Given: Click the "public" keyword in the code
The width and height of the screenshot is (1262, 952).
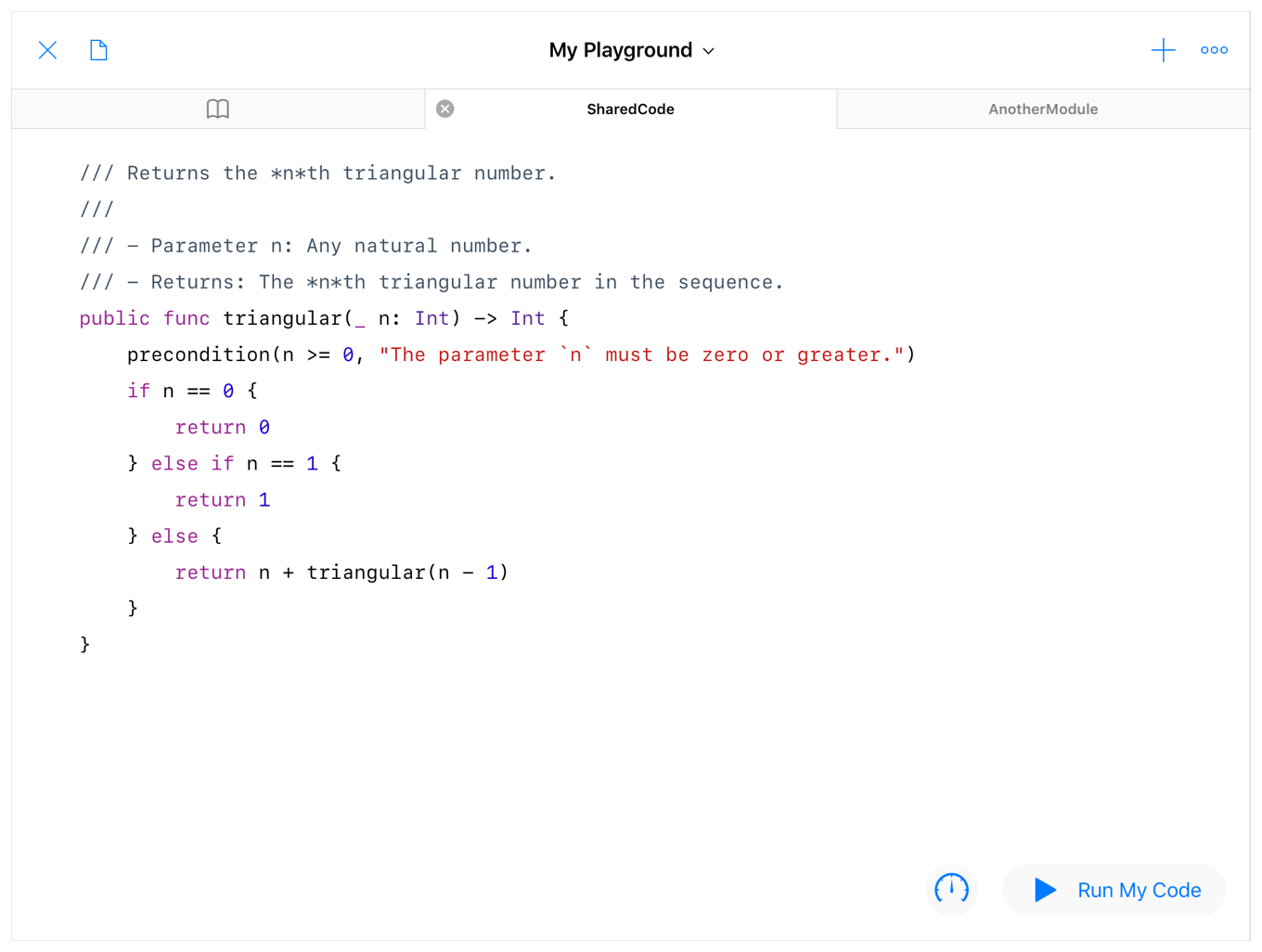Looking at the screenshot, I should 114,319.
